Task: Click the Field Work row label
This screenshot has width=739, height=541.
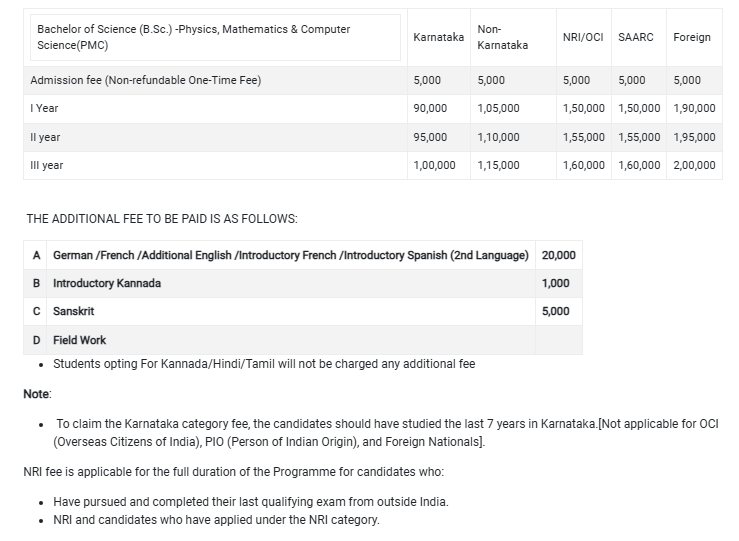Action: (x=79, y=340)
